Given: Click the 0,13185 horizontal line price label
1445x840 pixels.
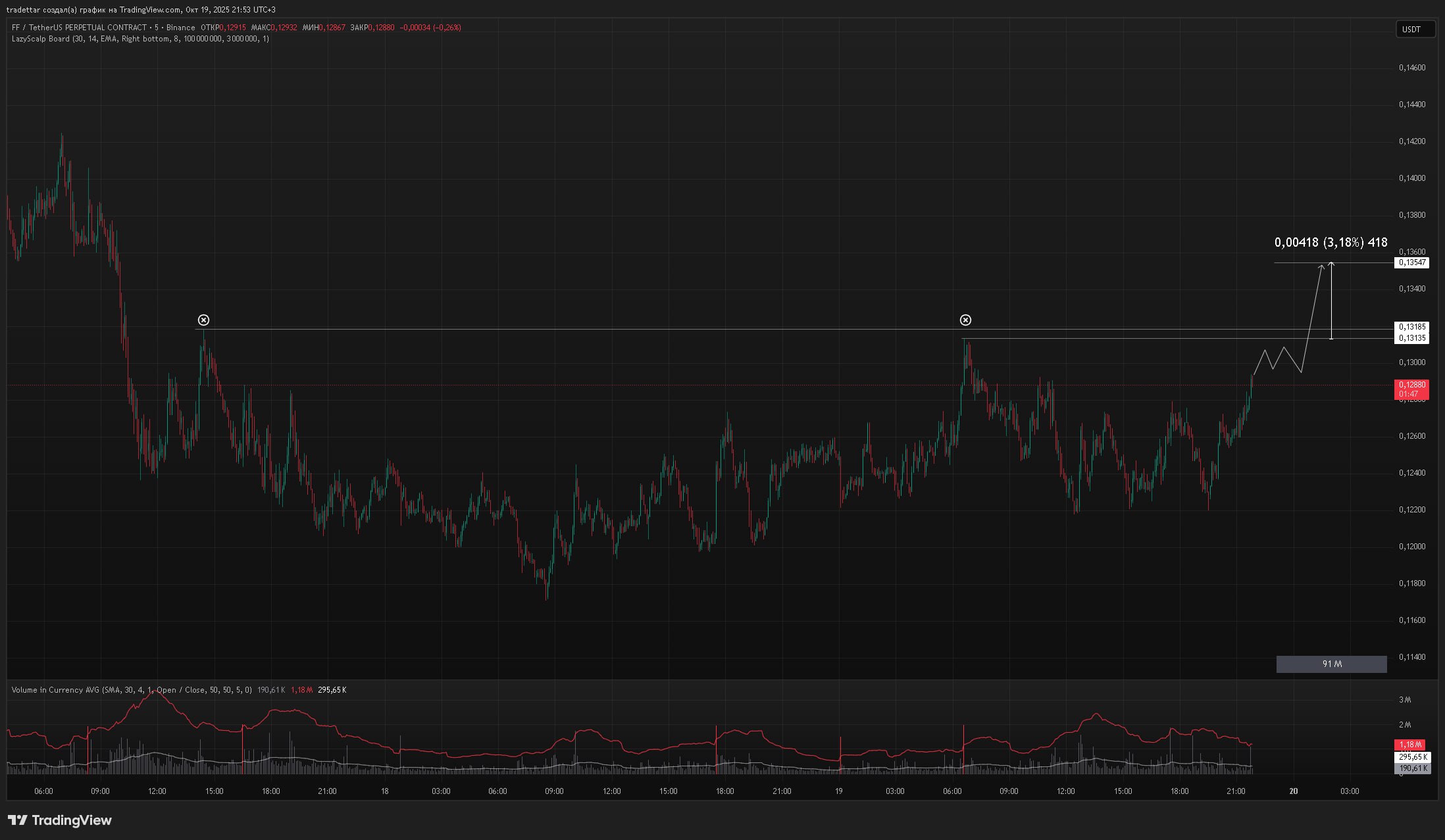Looking at the screenshot, I should (1412, 327).
